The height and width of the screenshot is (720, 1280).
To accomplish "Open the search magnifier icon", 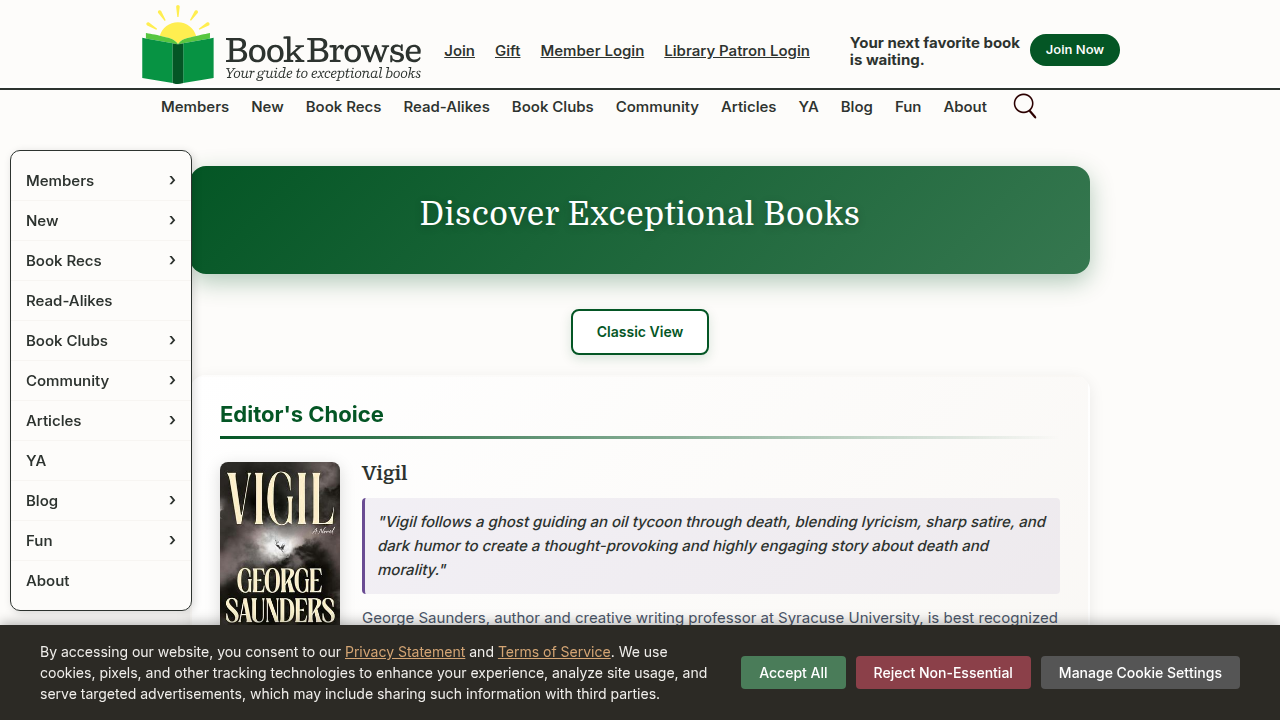I will 1025,106.
